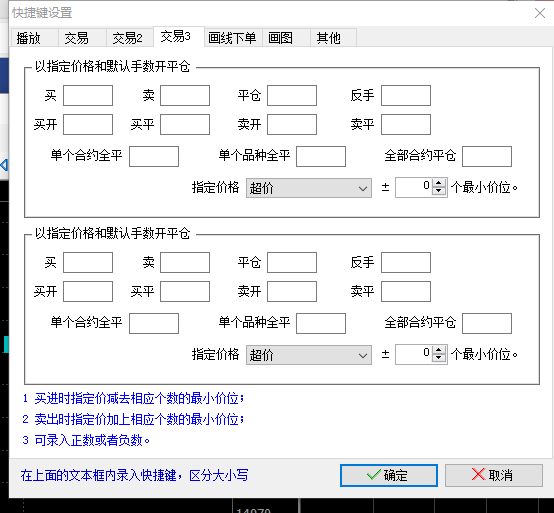Viewport: 554px width, 513px height.
Task: Focus the 买 hotkey field in the upper group
Action: (88, 95)
